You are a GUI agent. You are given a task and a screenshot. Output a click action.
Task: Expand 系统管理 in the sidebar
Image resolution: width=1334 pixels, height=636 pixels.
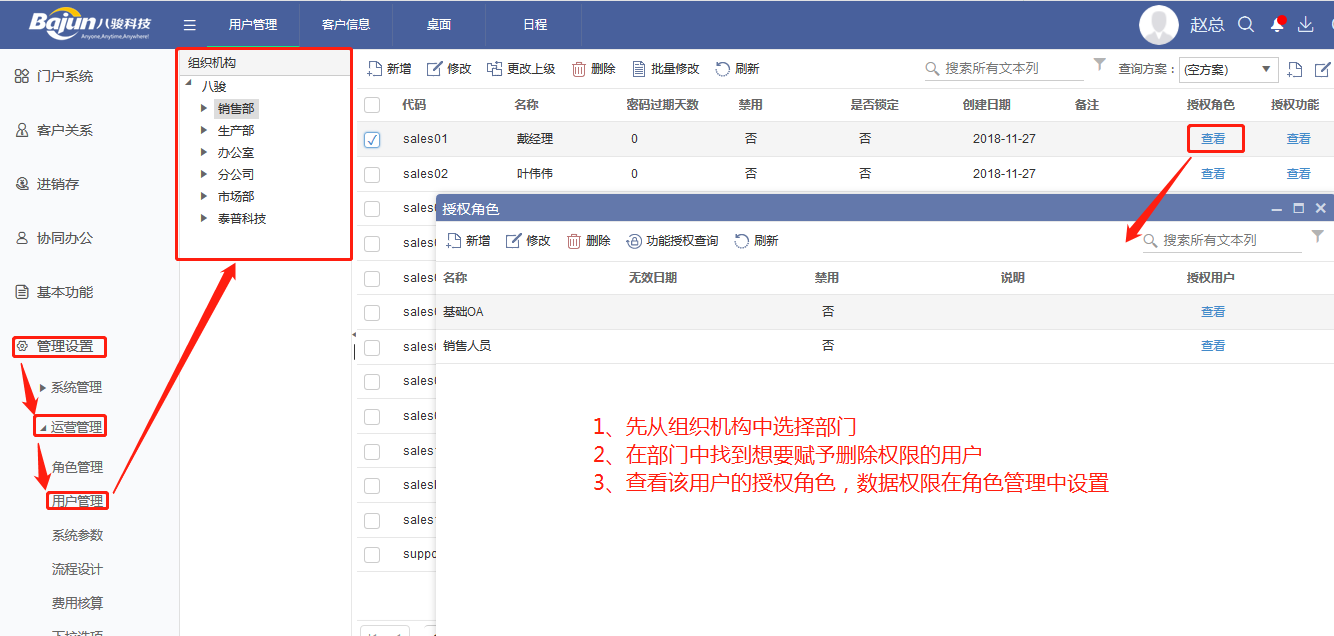[x=42, y=388]
